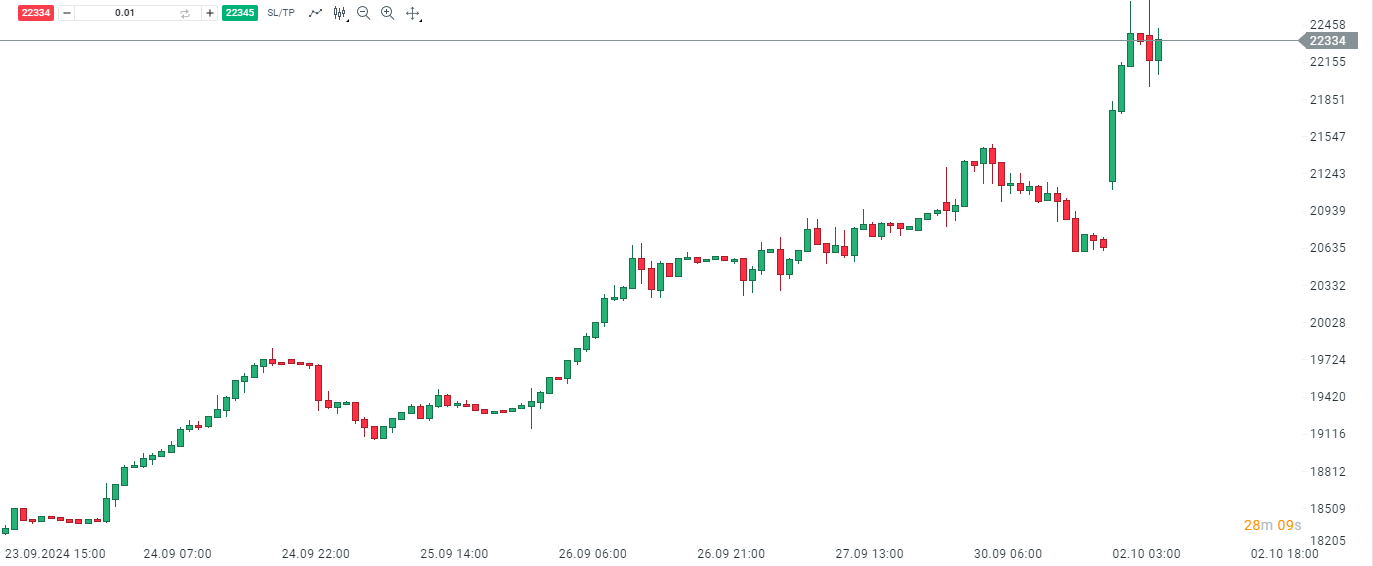Open the crosshair cursor mode dropdown
Screen dimensions: 1373x566
[x=413, y=13]
